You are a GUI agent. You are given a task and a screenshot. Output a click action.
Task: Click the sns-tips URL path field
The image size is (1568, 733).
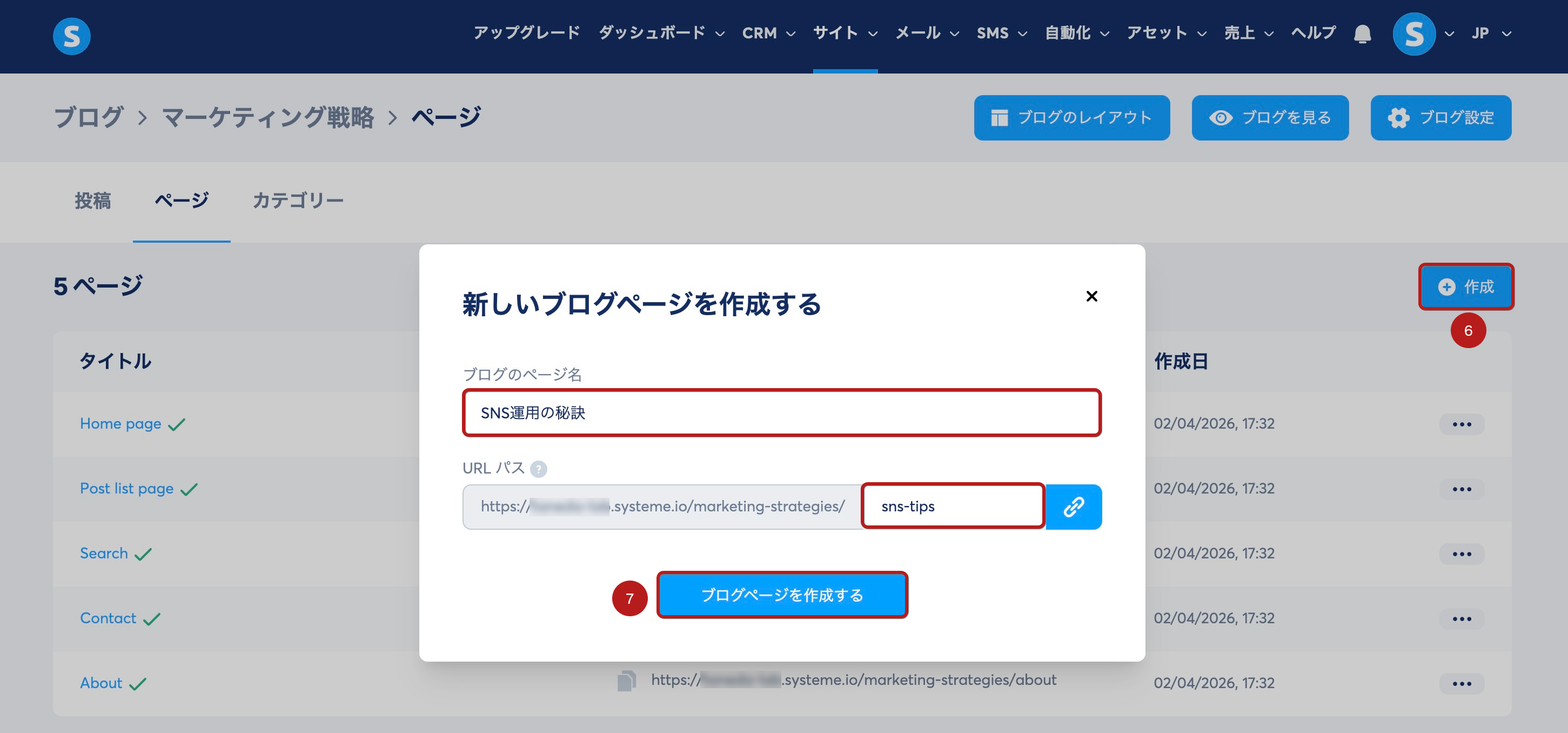tap(953, 507)
